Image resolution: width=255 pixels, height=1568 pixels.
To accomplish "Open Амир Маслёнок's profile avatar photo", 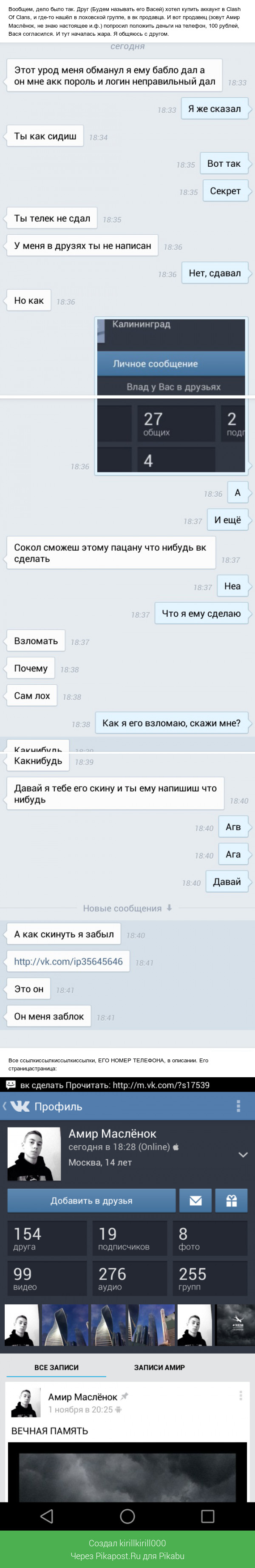I will (34, 1153).
